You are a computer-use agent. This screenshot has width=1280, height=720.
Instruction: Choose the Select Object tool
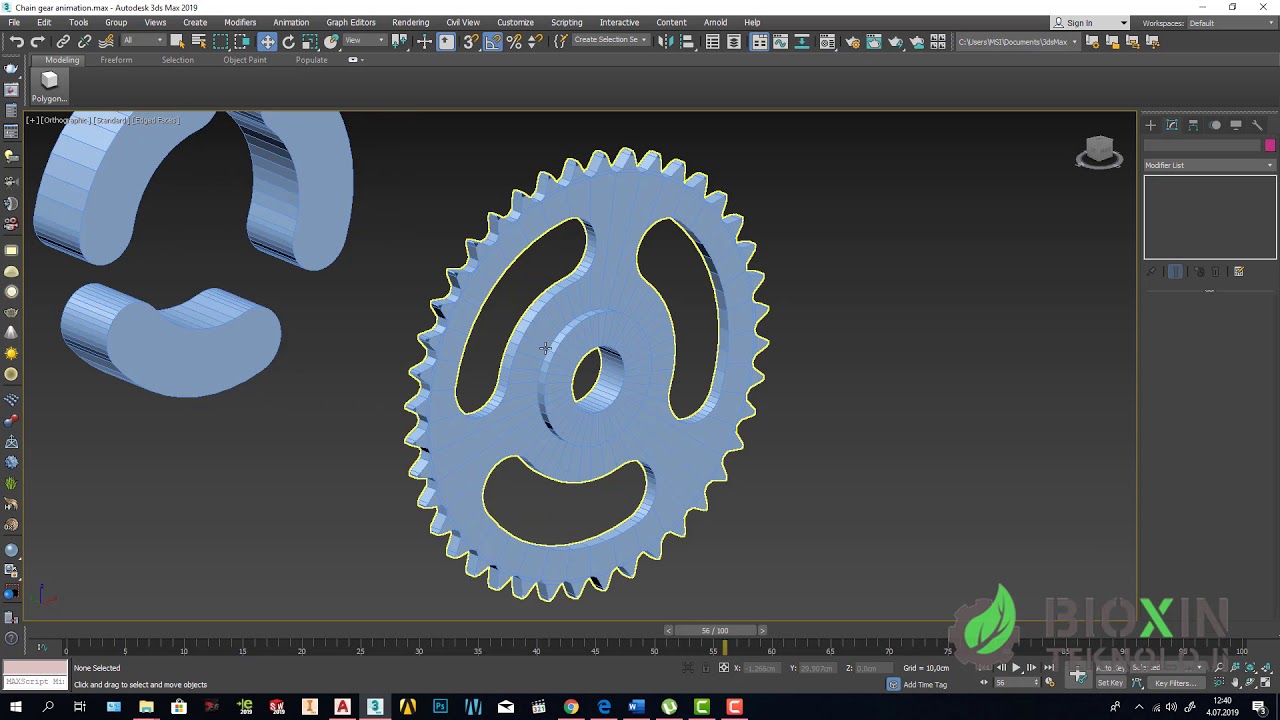(177, 41)
